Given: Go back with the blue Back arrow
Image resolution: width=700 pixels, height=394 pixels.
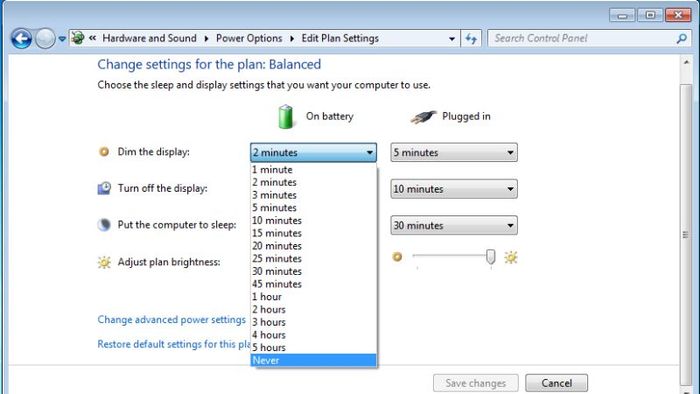Looking at the screenshot, I should coord(21,38).
